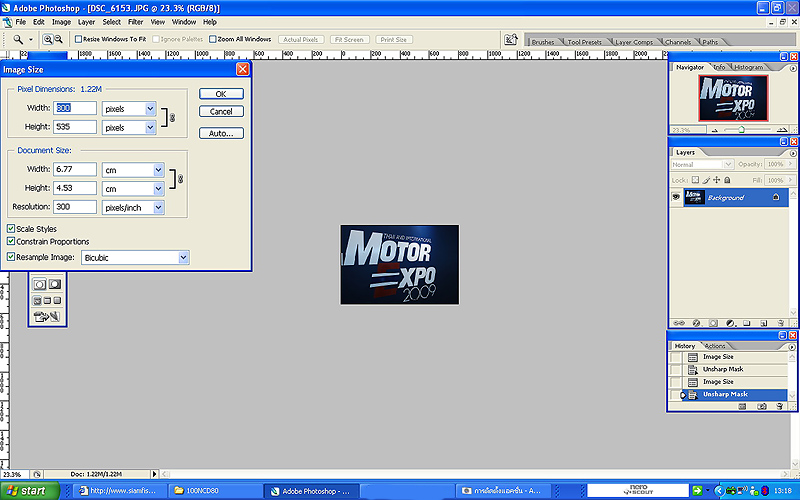Delete current state in History panel
This screenshot has height=500, width=800.
pyautogui.click(x=779, y=407)
